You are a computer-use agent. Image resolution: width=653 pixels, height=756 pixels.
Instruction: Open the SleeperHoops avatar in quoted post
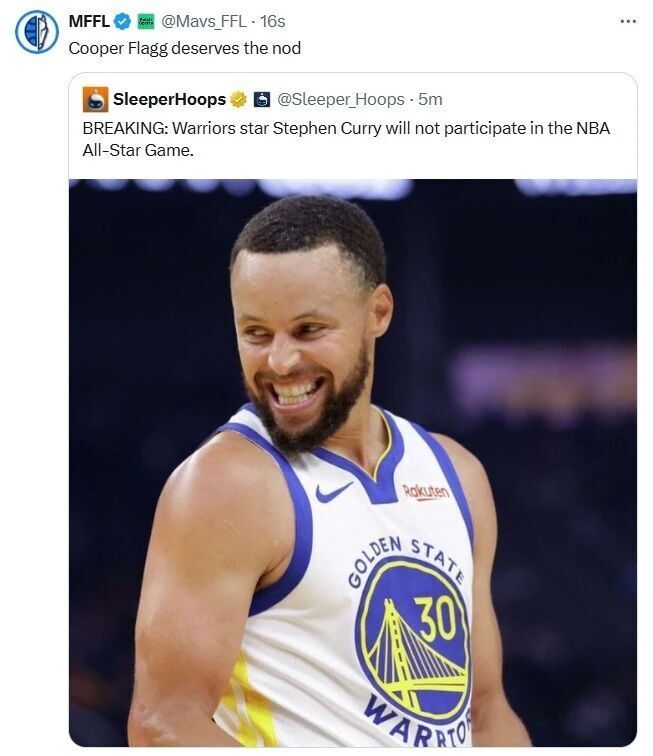(95, 99)
